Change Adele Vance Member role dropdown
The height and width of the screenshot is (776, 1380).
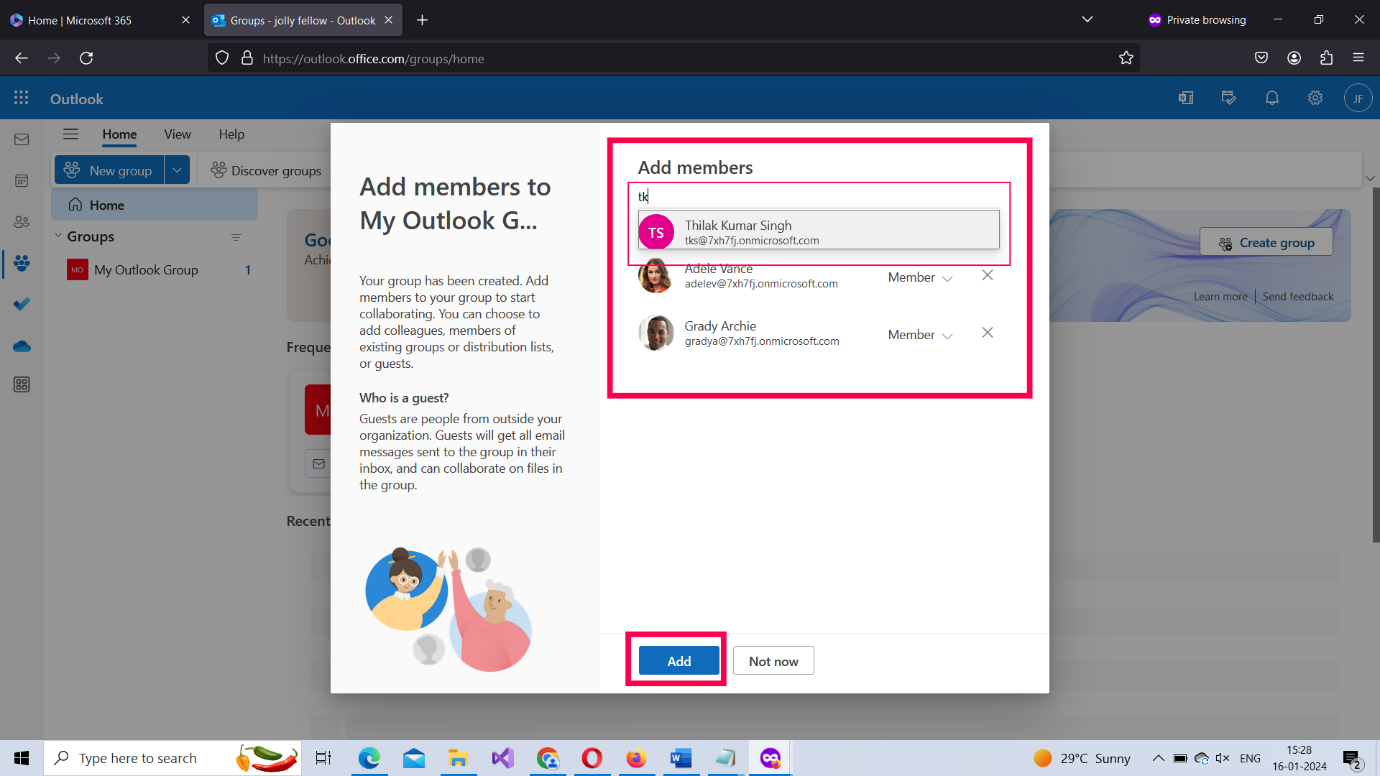click(x=920, y=277)
